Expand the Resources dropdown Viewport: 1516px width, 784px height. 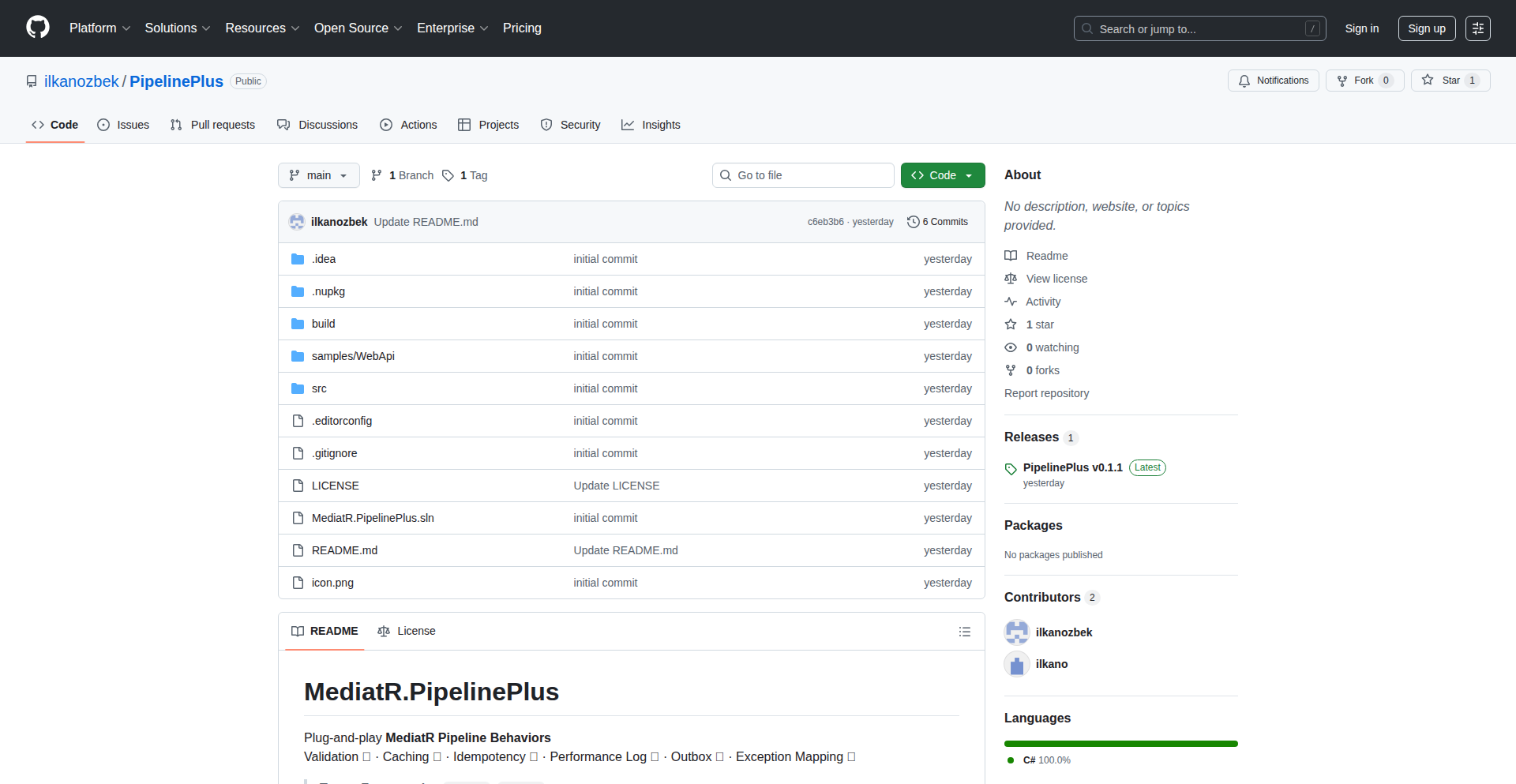click(262, 28)
